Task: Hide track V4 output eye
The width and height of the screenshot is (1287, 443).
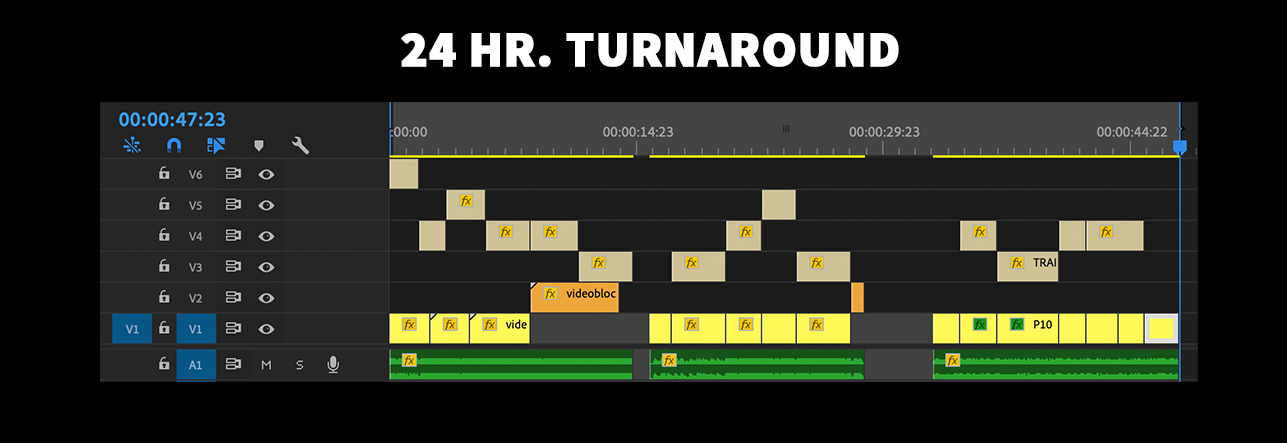Action: click(266, 236)
